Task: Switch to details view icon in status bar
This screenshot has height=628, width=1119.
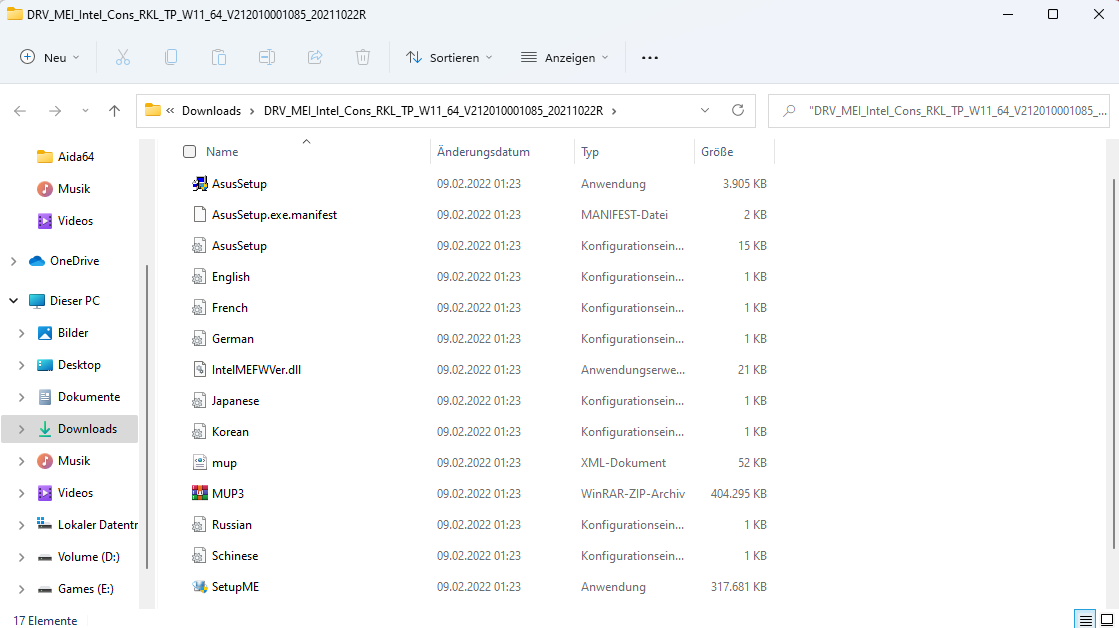Action: pos(1085,619)
